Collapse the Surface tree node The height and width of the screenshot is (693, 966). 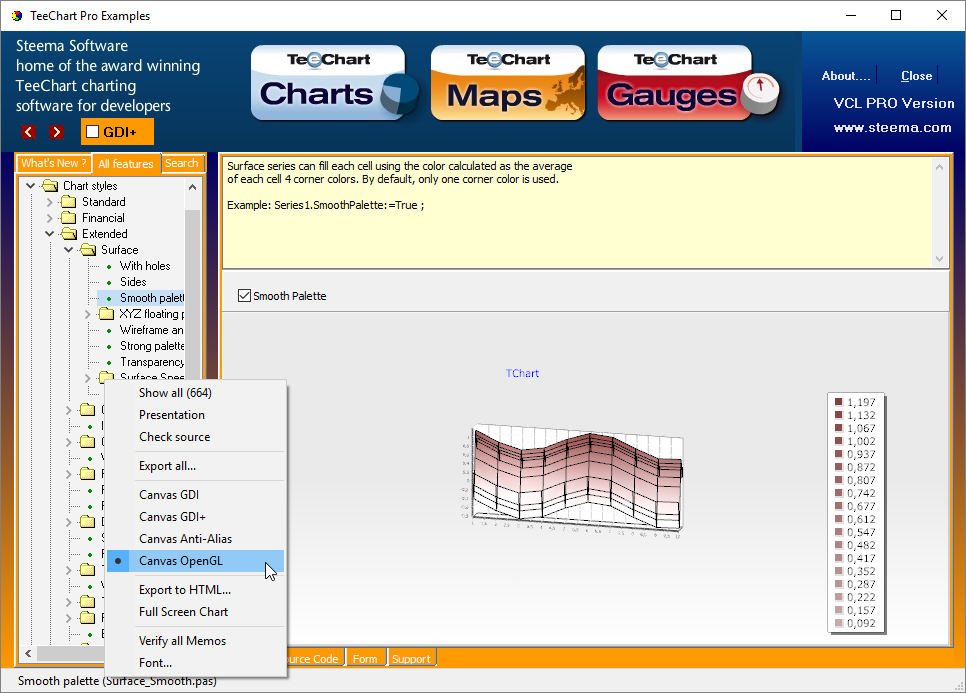click(68, 249)
